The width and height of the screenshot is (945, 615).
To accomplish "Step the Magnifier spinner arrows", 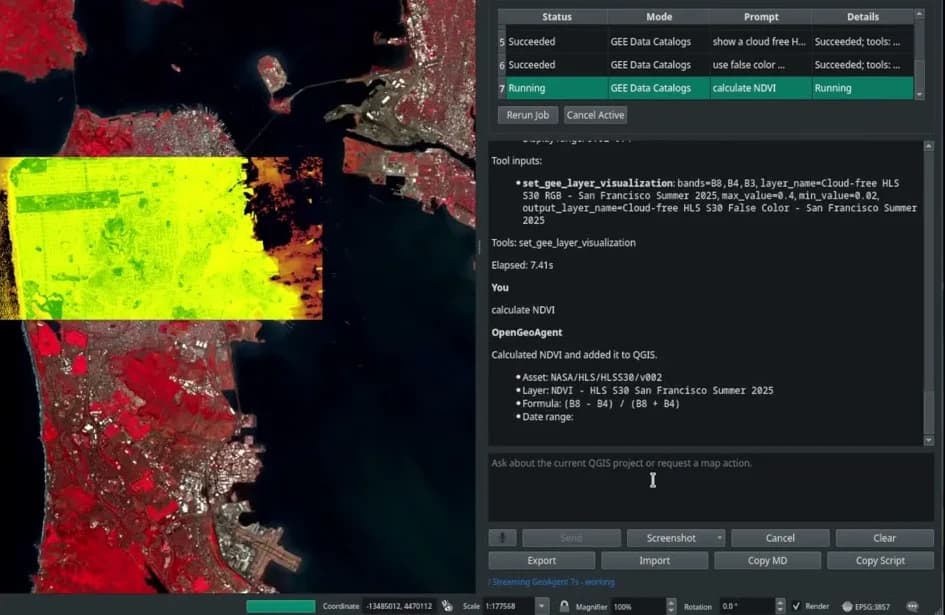I will [x=671, y=606].
